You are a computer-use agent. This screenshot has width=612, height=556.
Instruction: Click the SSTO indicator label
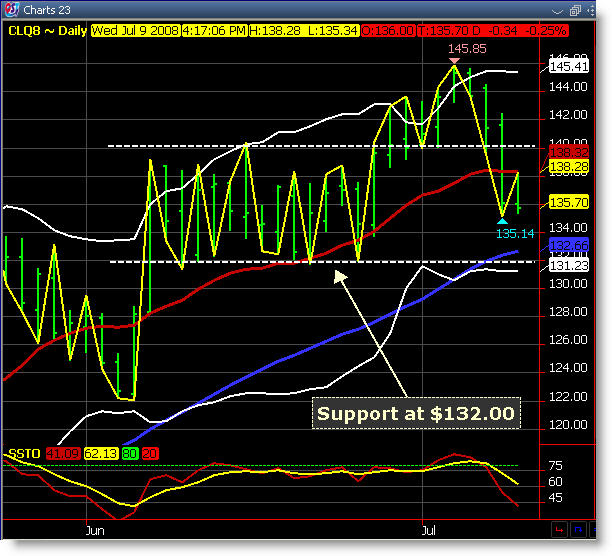(24, 453)
